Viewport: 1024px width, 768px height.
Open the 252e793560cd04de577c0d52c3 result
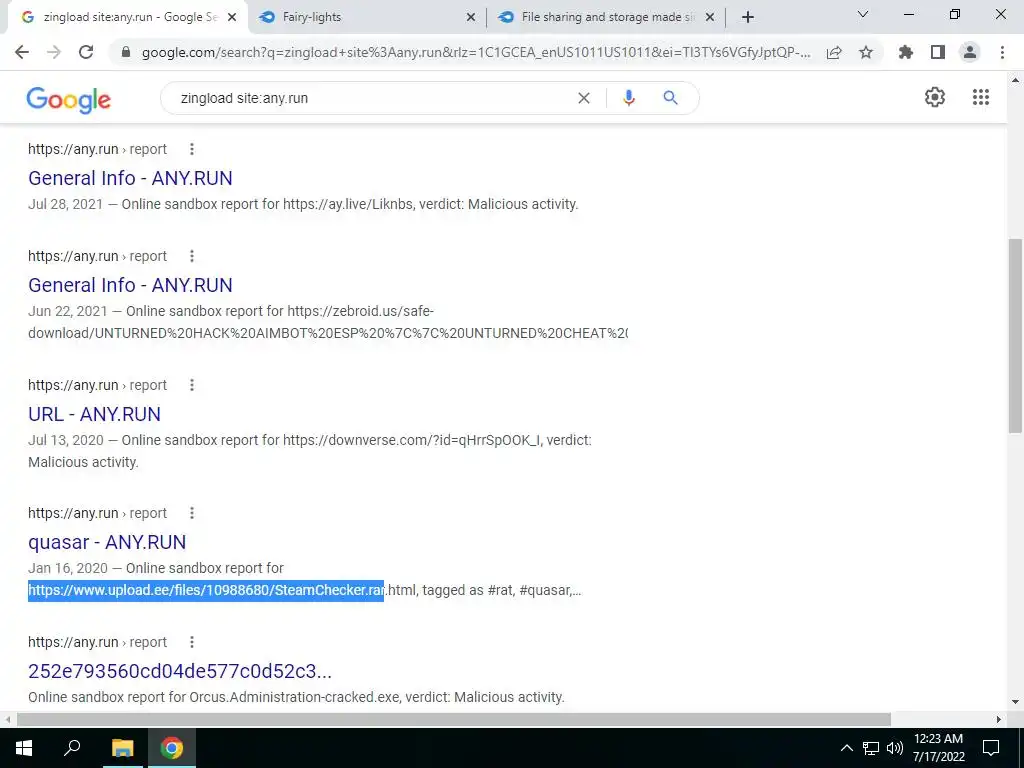tap(180, 671)
